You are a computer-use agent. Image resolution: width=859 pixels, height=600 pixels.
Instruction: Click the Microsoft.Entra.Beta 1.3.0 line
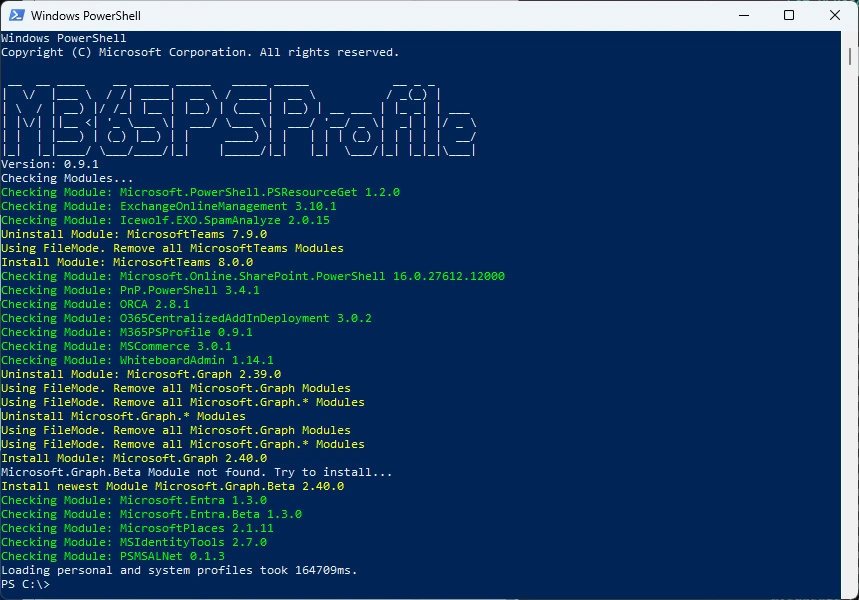(151, 514)
